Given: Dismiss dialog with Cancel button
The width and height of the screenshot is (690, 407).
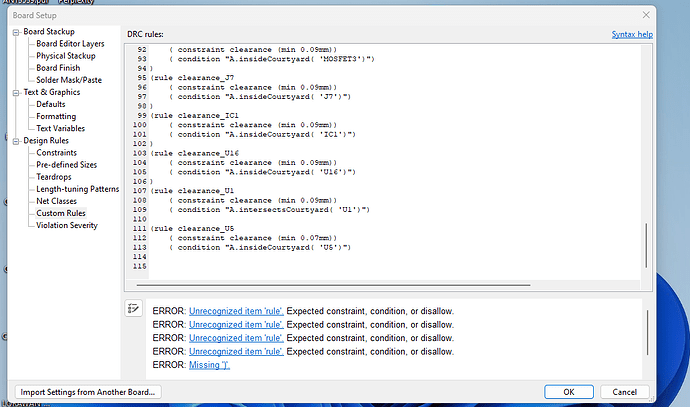Looking at the screenshot, I should (x=624, y=392).
